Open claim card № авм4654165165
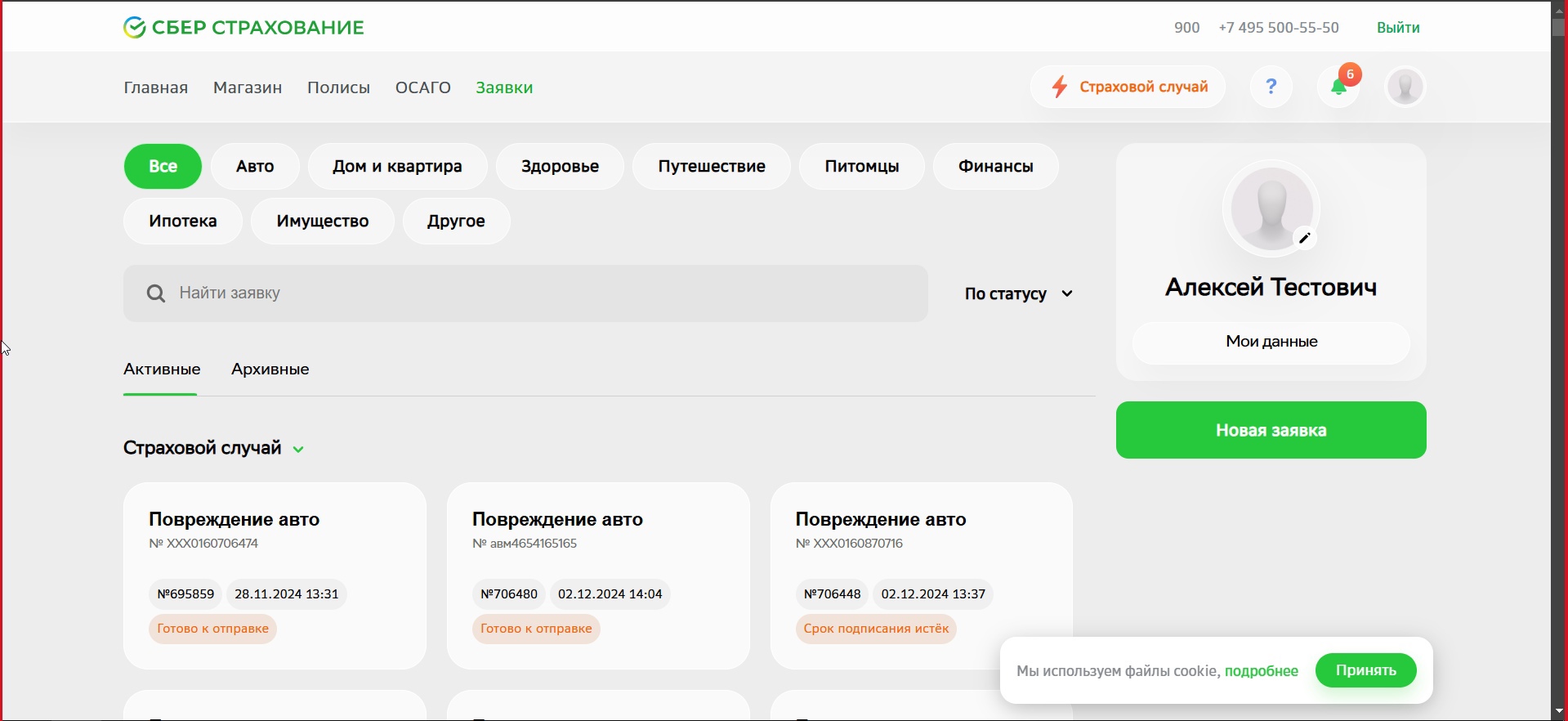 coord(598,576)
